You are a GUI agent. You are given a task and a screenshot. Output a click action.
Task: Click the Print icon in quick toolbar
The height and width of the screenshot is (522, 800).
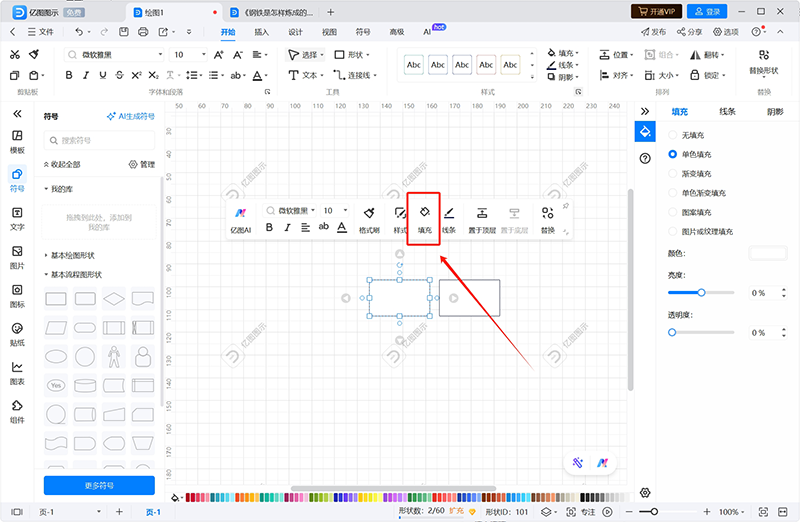(143, 32)
